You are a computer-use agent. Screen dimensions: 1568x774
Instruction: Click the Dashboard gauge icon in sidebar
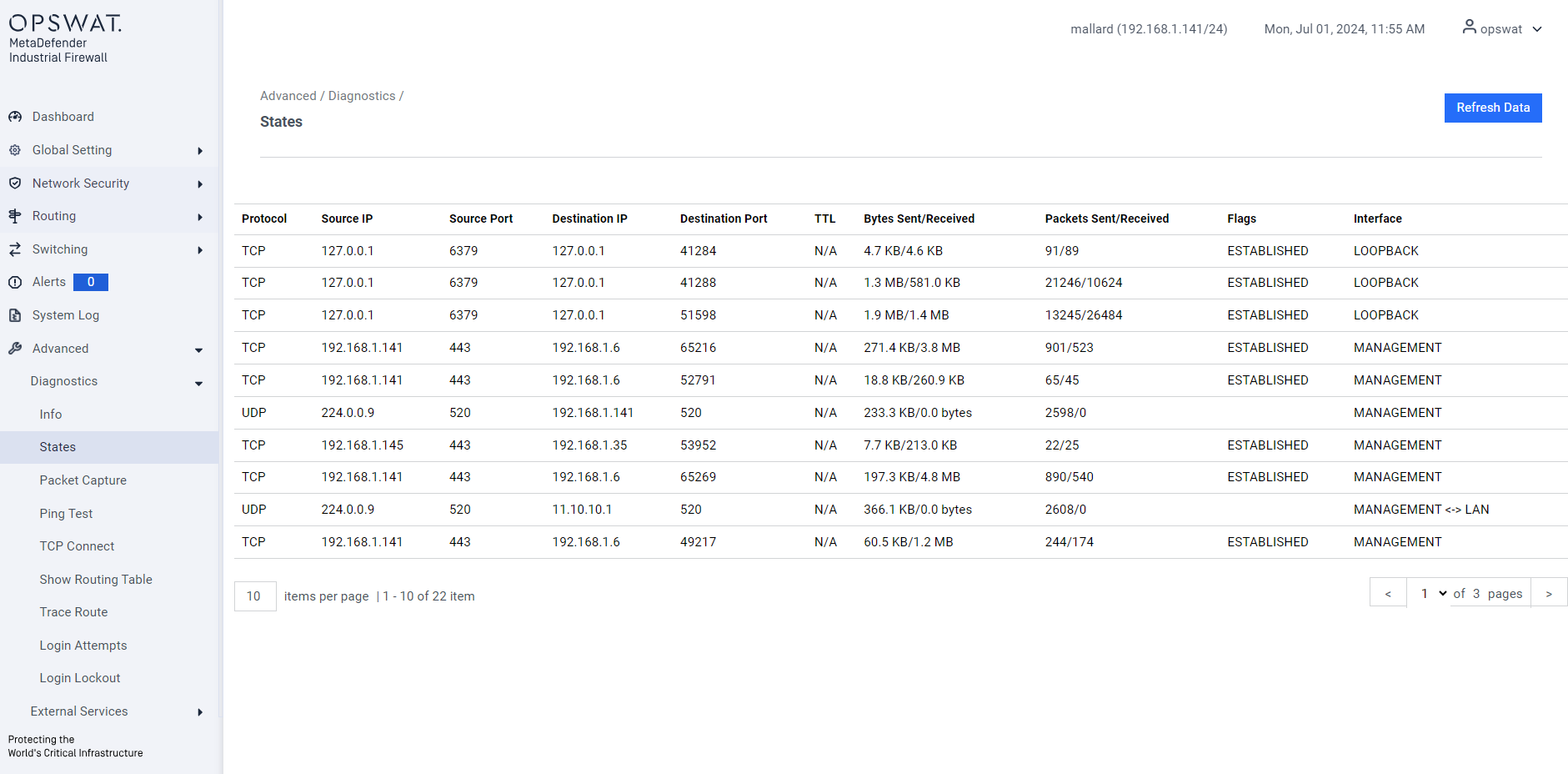pyautogui.click(x=15, y=117)
